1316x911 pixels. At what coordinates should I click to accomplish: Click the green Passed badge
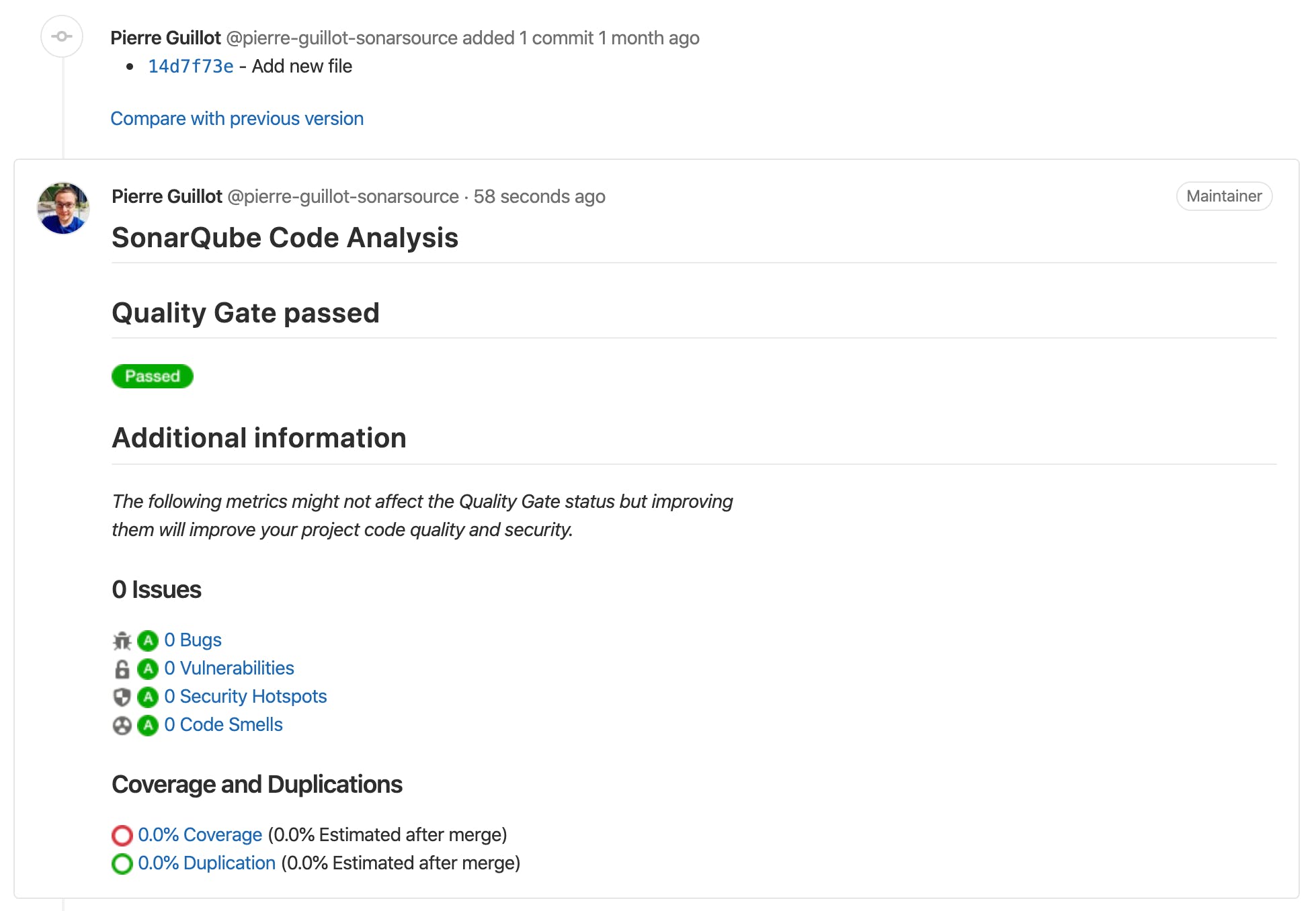pos(153,376)
